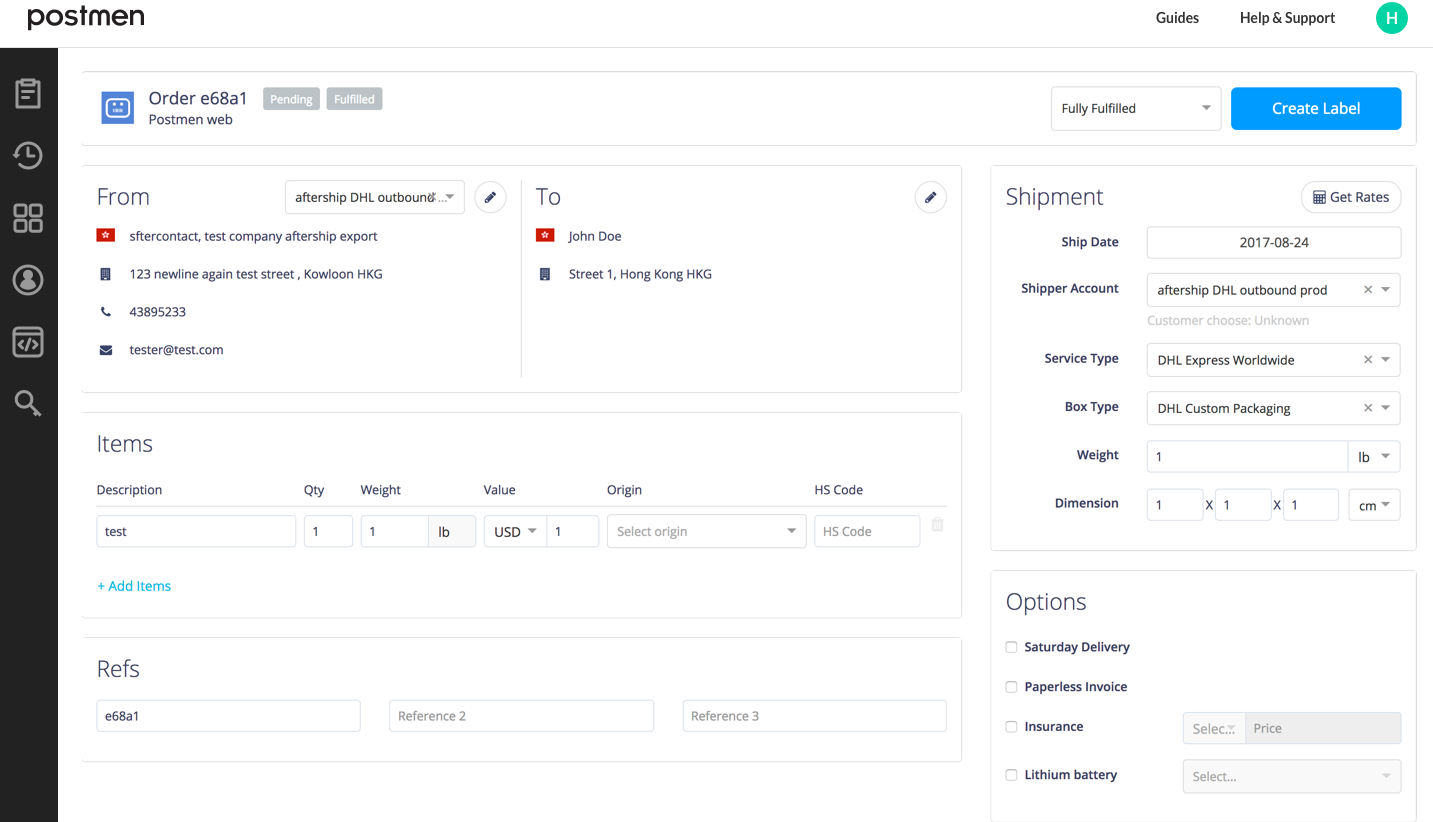Change shipment weight unit lb dropdown
Image resolution: width=1433 pixels, height=822 pixels.
[x=1375, y=456]
